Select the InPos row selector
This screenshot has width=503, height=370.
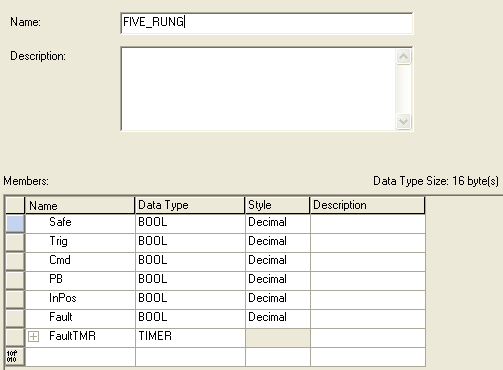pos(15,299)
